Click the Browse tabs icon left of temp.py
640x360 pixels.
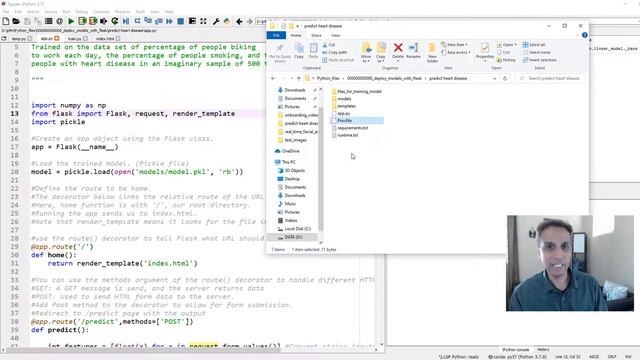[4, 38]
